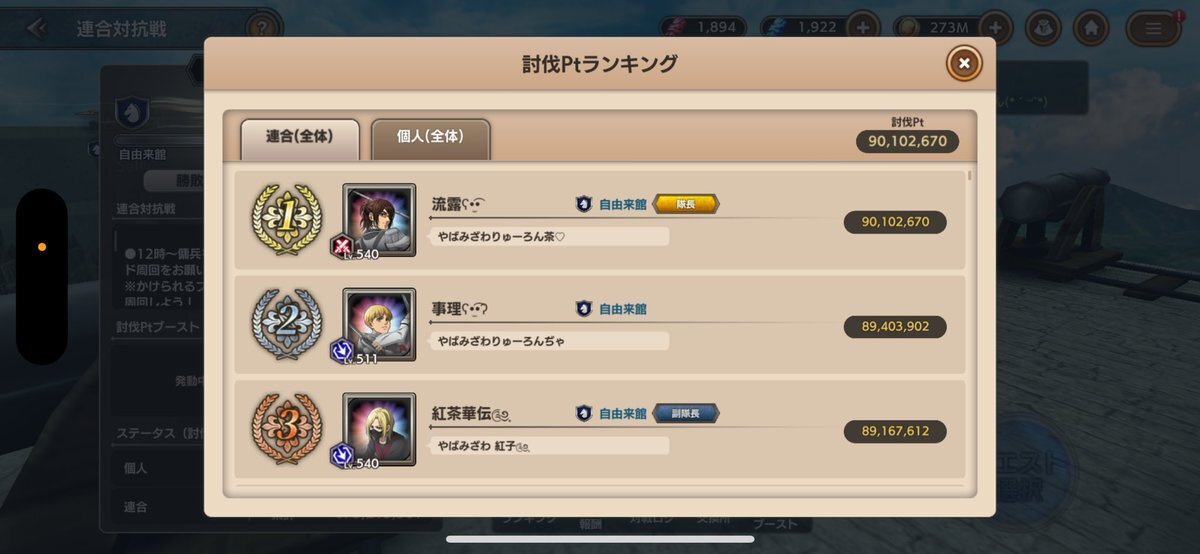Switch to the 連合(全体) tab
1200x554 pixels.
point(299,137)
